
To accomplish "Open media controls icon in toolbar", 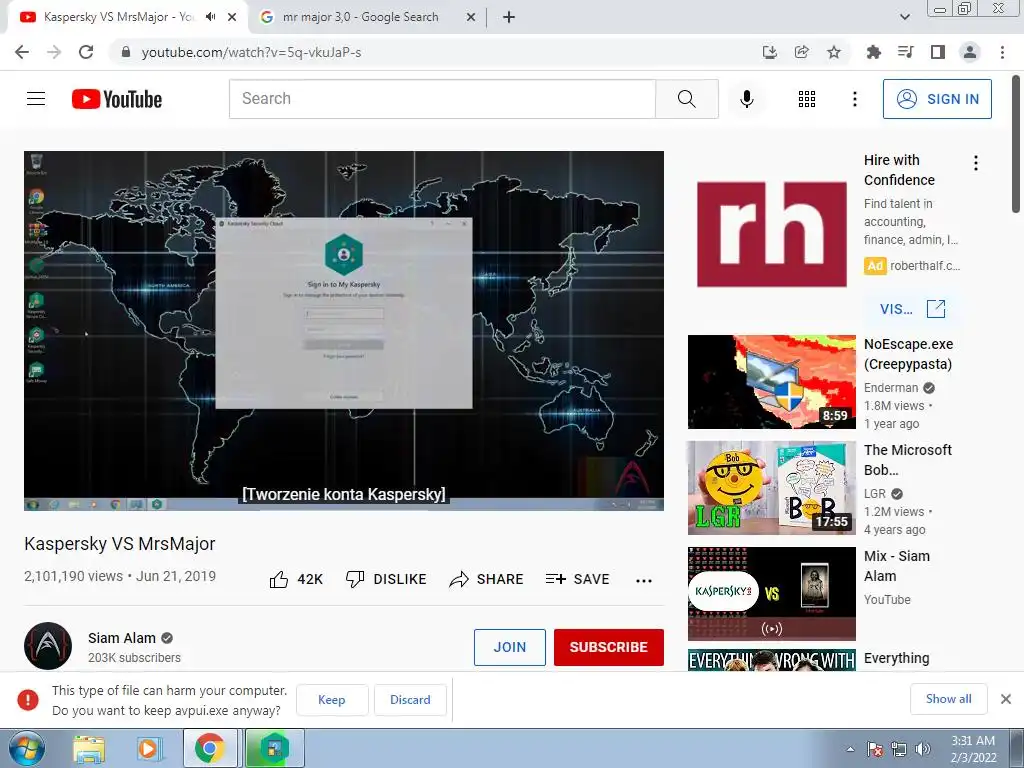I will coord(905,52).
